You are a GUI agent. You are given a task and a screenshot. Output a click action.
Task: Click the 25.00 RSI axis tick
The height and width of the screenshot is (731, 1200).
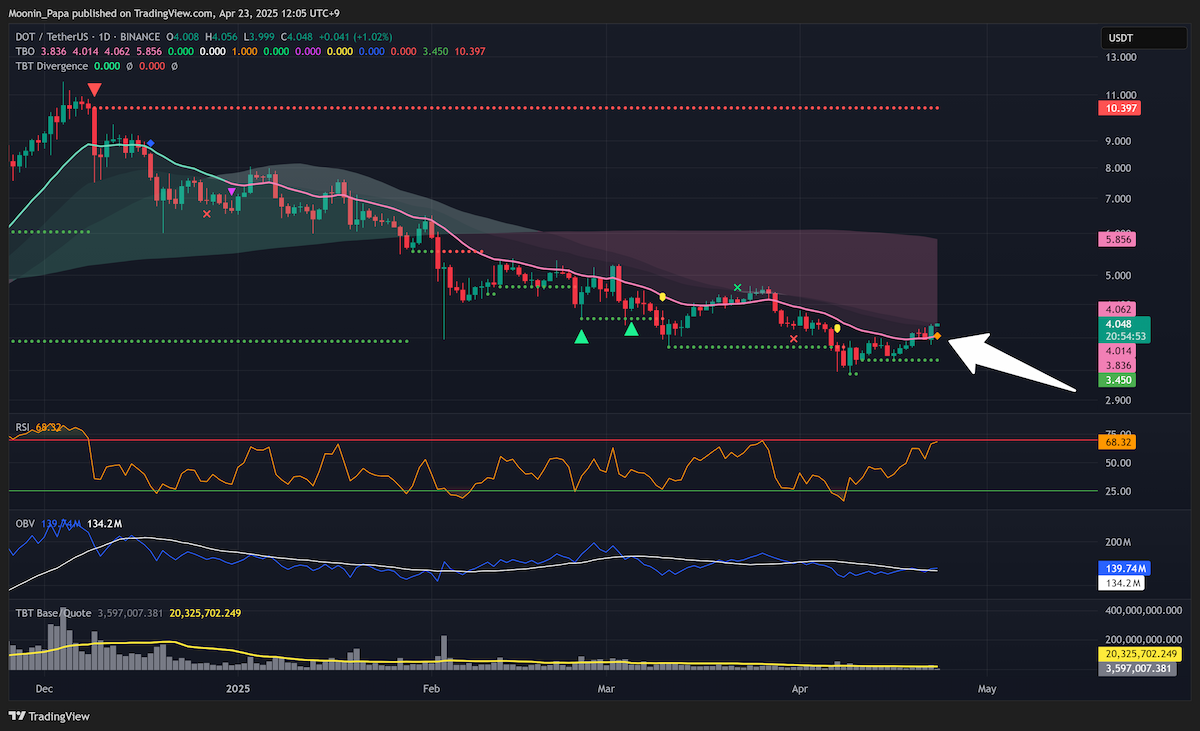point(1117,491)
